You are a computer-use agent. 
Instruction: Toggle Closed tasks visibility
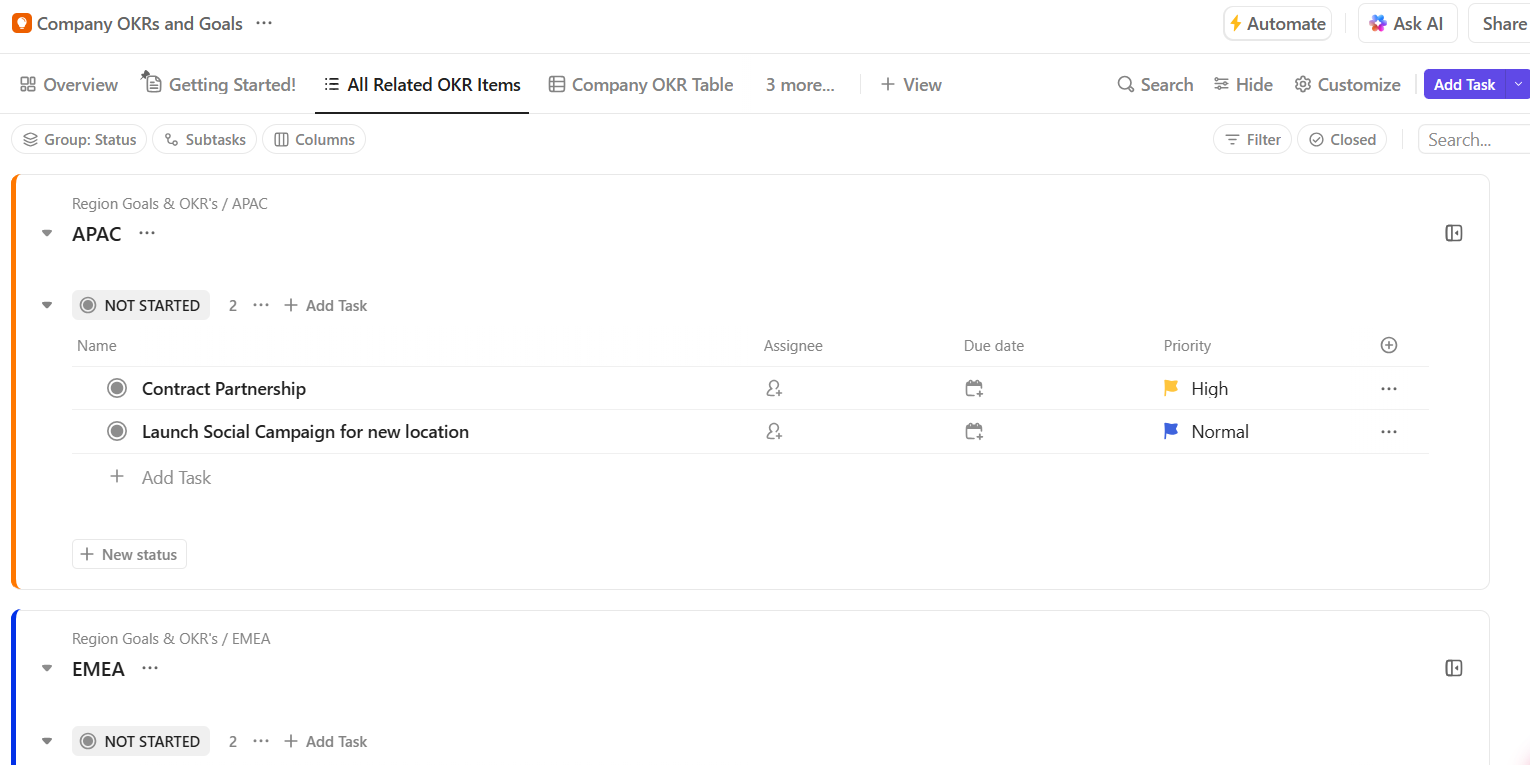tap(1342, 140)
